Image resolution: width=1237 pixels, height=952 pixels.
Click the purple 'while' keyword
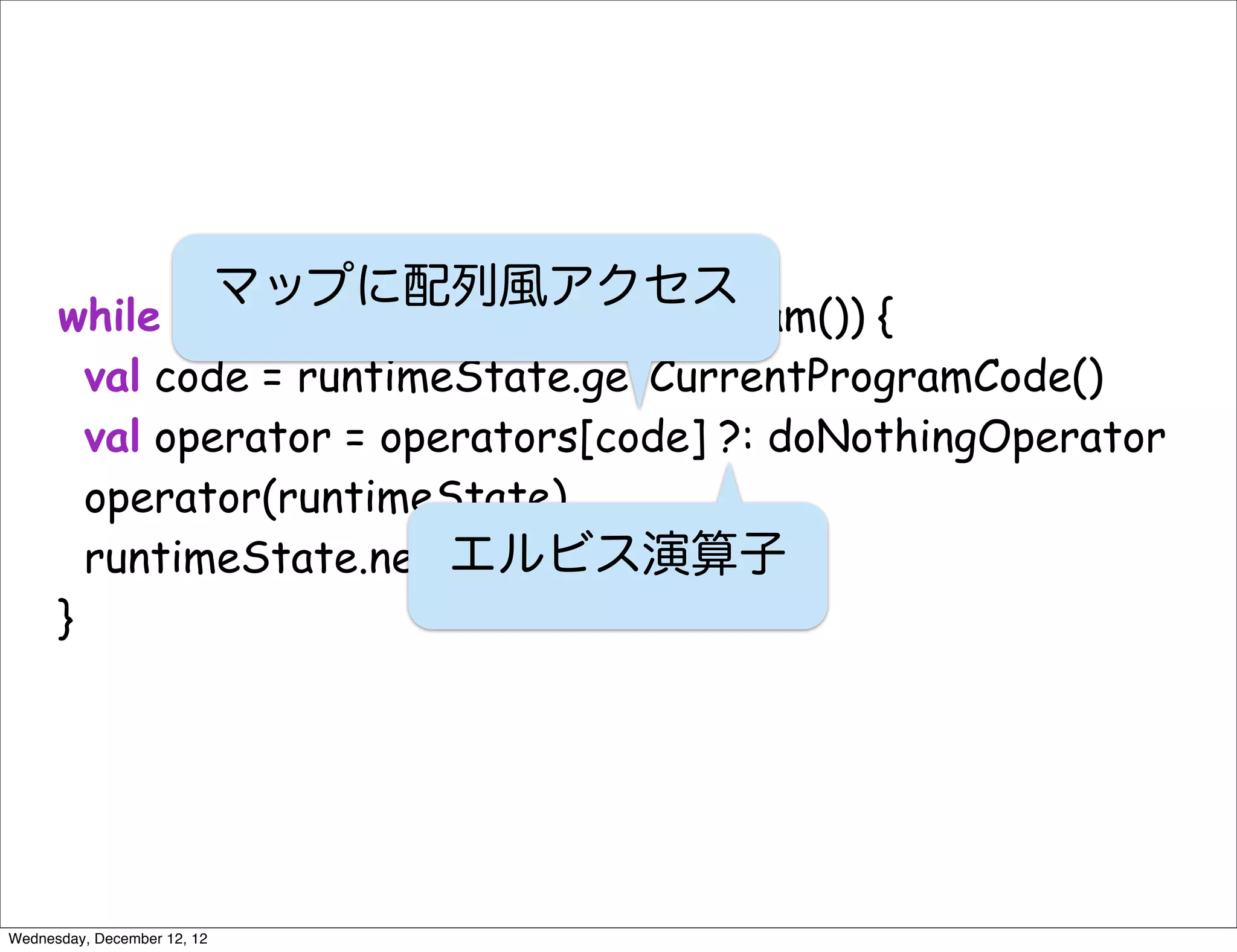tap(109, 315)
